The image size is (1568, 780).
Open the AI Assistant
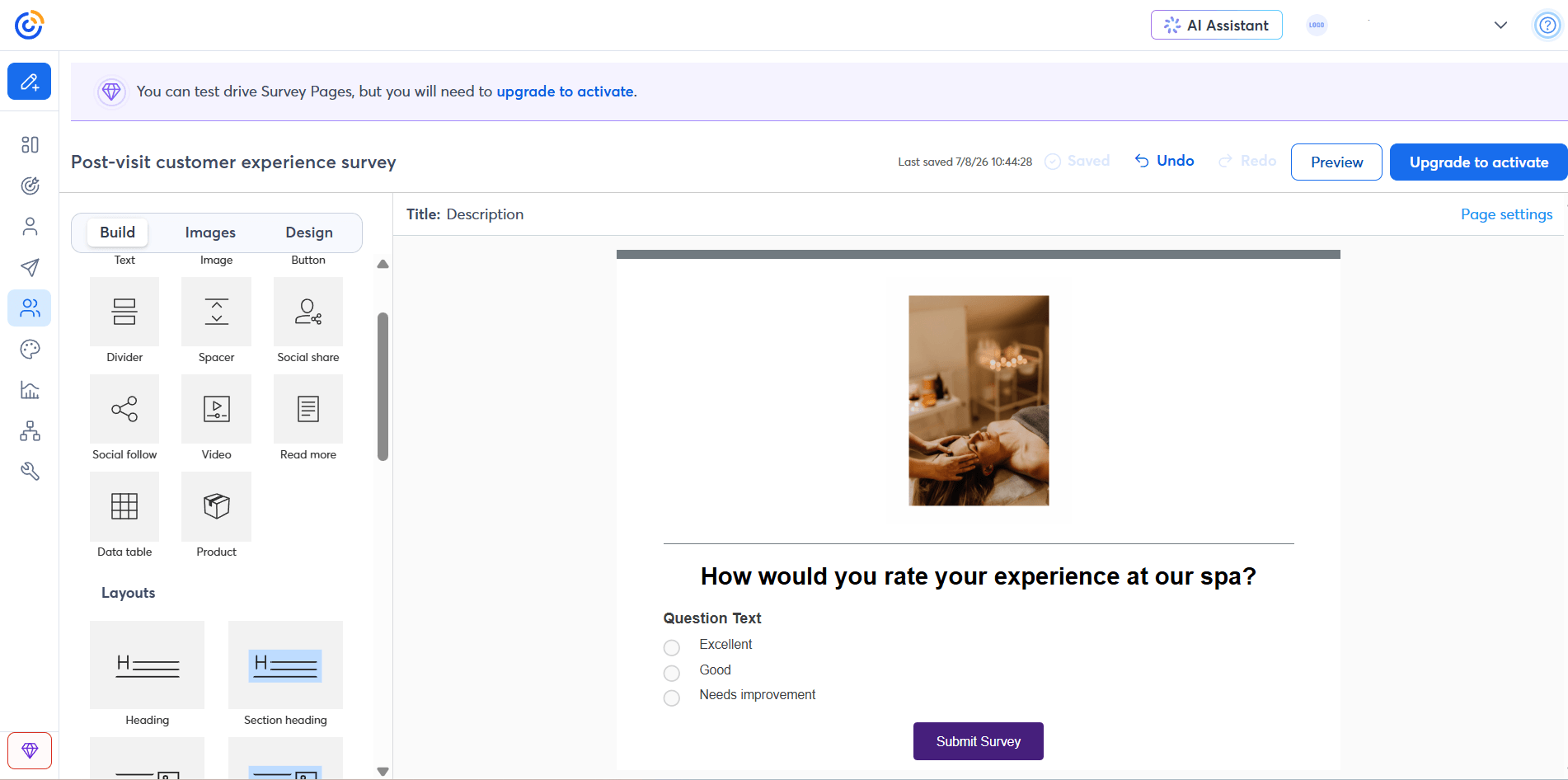click(1216, 25)
